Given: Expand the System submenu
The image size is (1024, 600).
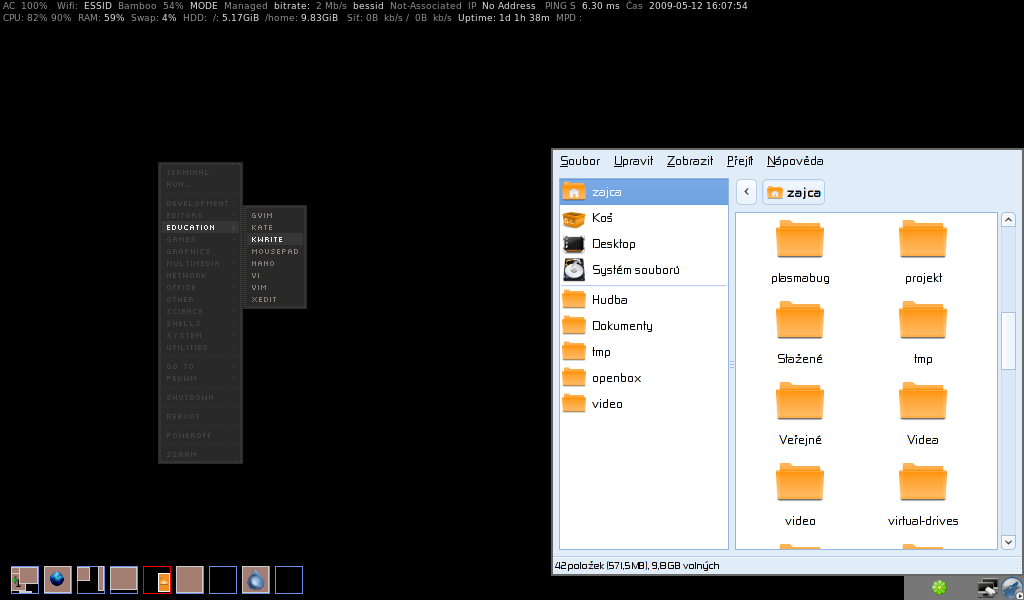Looking at the screenshot, I should click(x=200, y=336).
